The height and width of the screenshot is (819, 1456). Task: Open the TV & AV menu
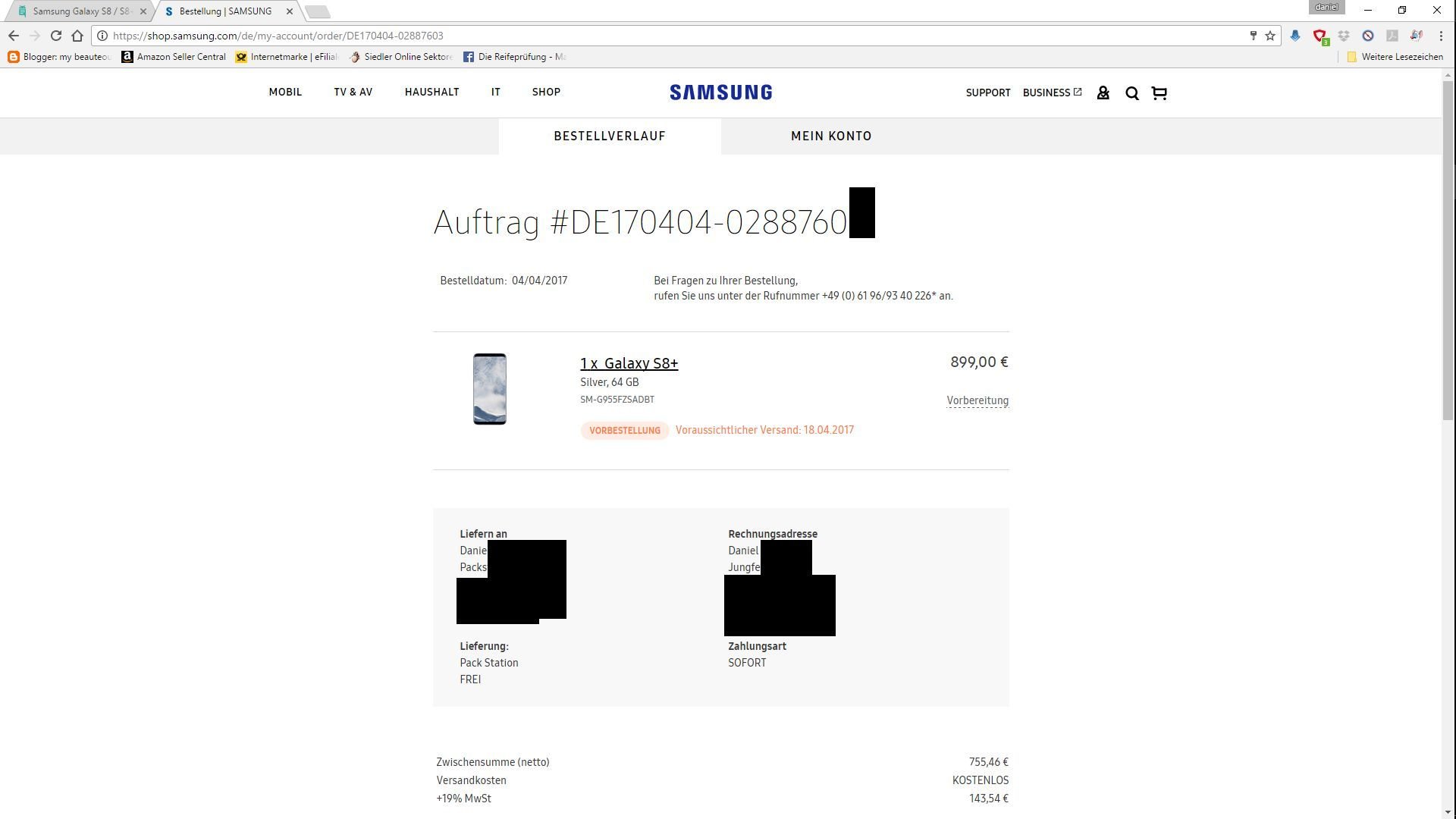tap(353, 92)
